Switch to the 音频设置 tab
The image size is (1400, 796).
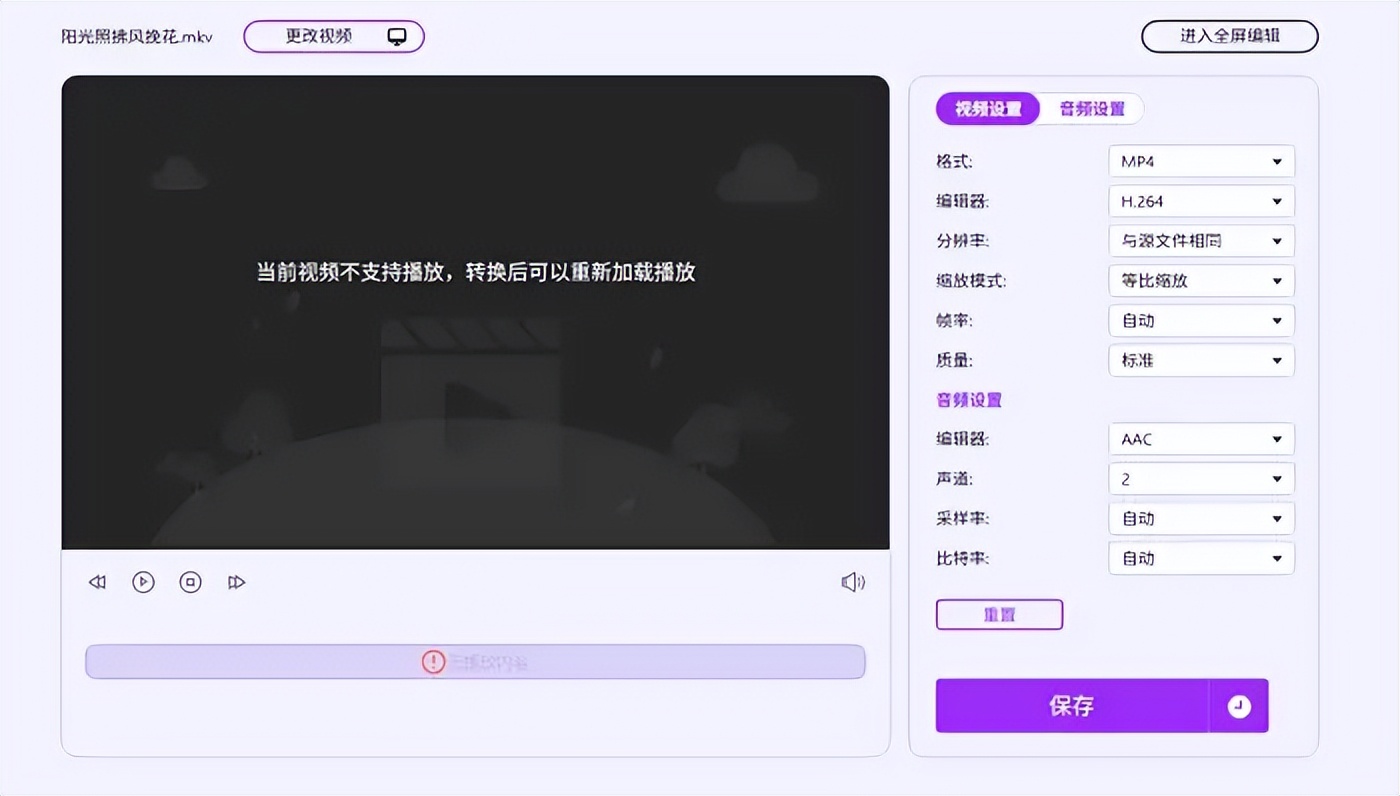1090,108
